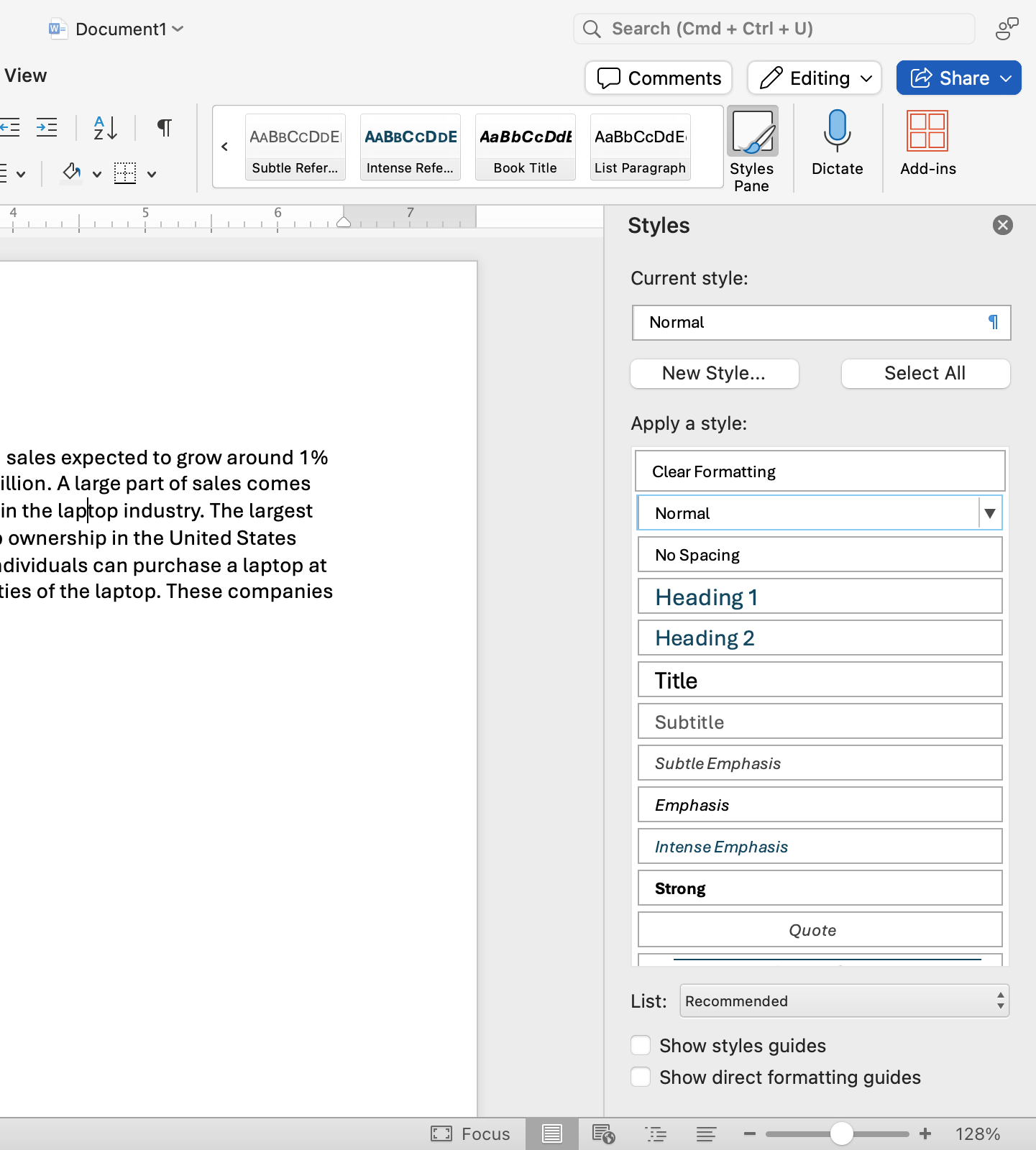Click the New Style... button
The height and width of the screenshot is (1150, 1036).
coord(715,374)
